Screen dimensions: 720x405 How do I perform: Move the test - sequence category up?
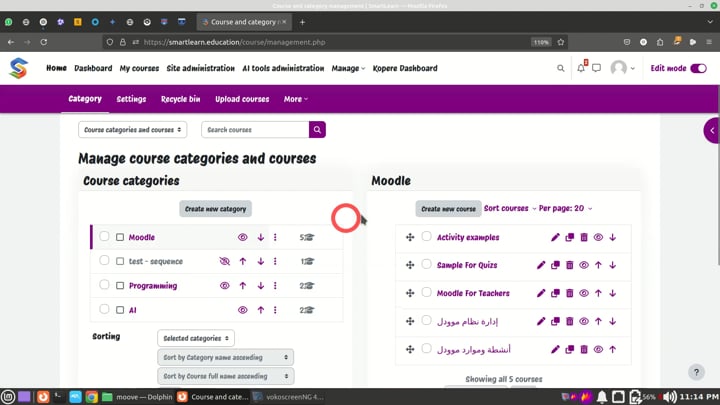(243, 261)
